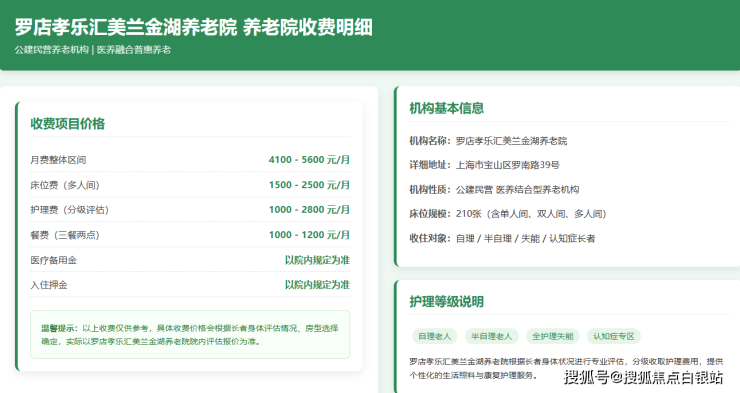
Task: Click the subtitle 公建民营养老机构 | 医养融合普惠养老
Action: (92, 50)
